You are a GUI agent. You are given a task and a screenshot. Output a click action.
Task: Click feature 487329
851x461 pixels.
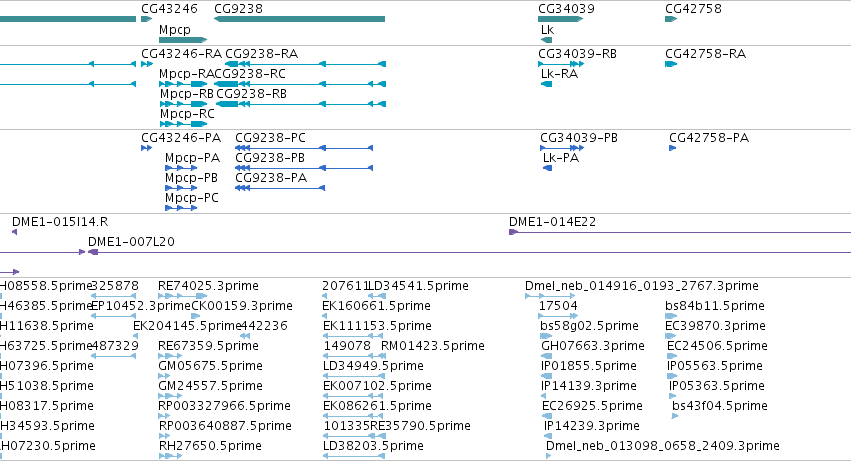tap(115, 346)
